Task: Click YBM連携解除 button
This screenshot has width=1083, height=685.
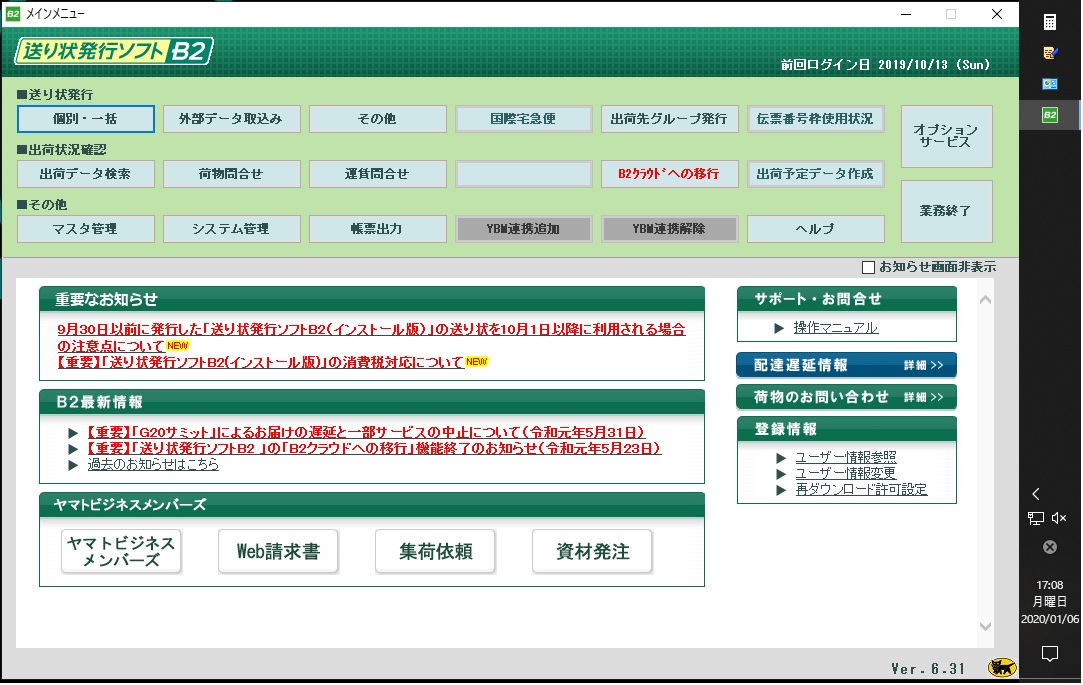Action: pos(669,229)
